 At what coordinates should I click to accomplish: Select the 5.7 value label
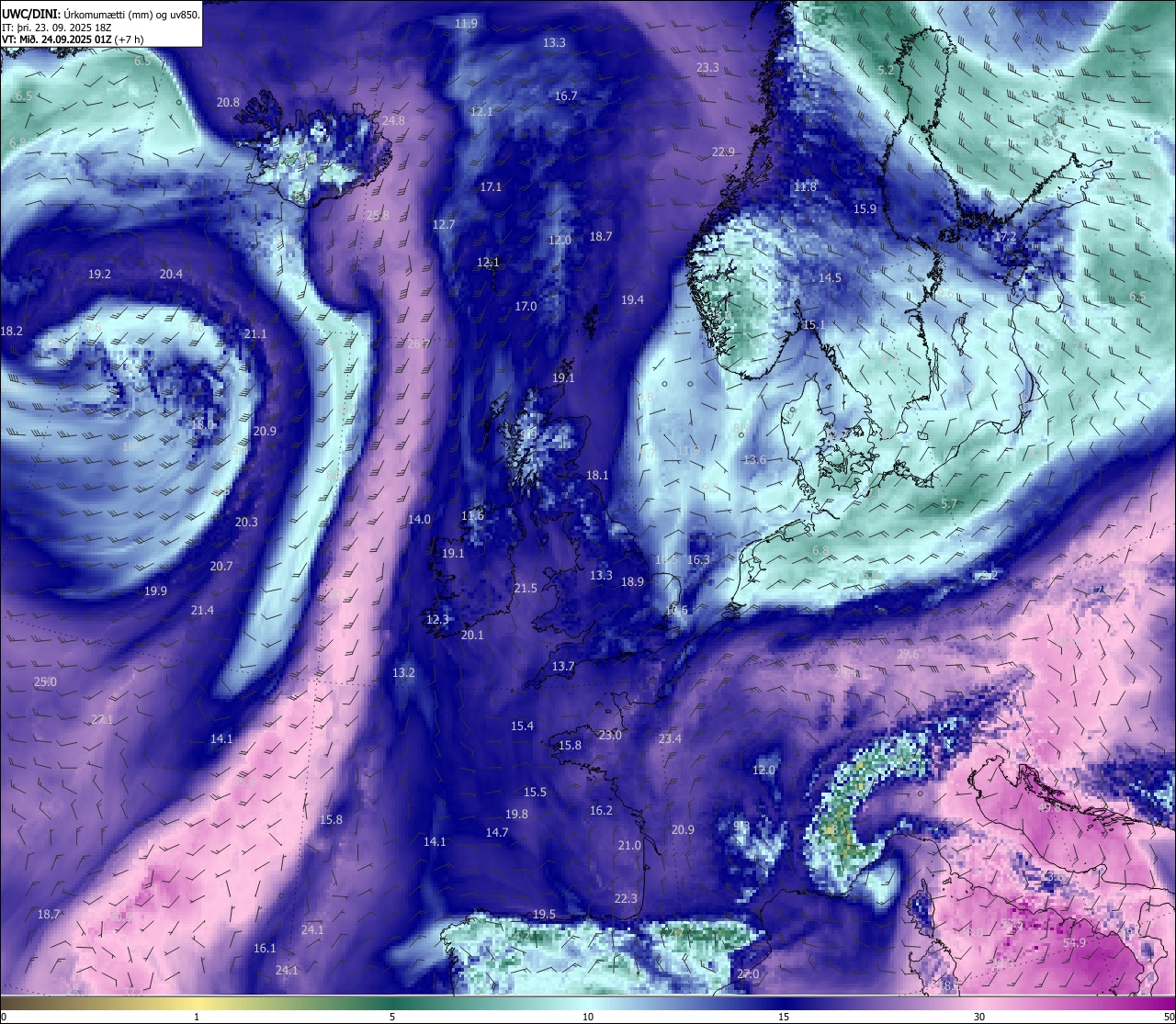949,503
